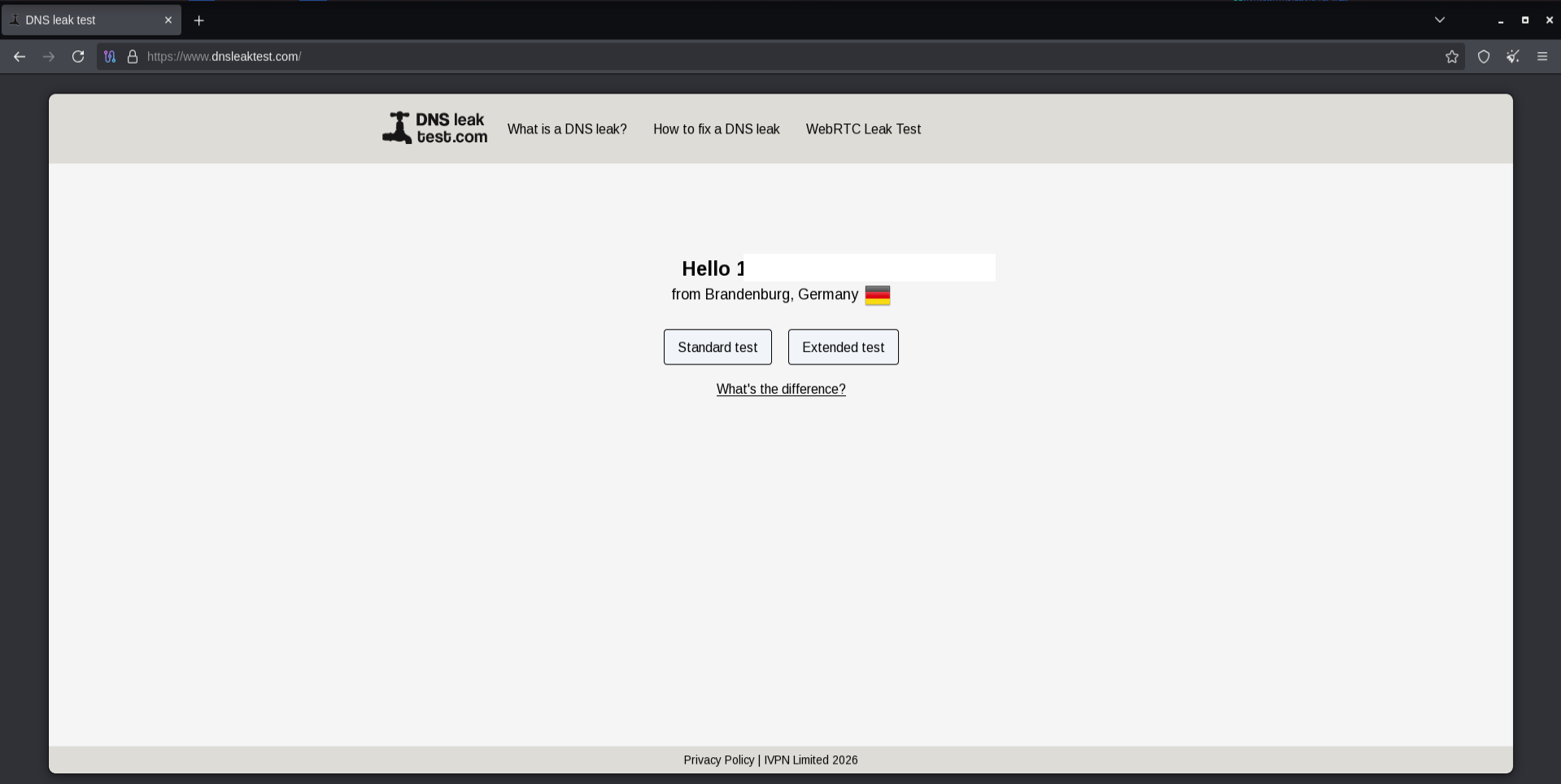Click the IVPN Limited 2026 footer text
The width and height of the screenshot is (1561, 784).
pyautogui.click(x=810, y=760)
